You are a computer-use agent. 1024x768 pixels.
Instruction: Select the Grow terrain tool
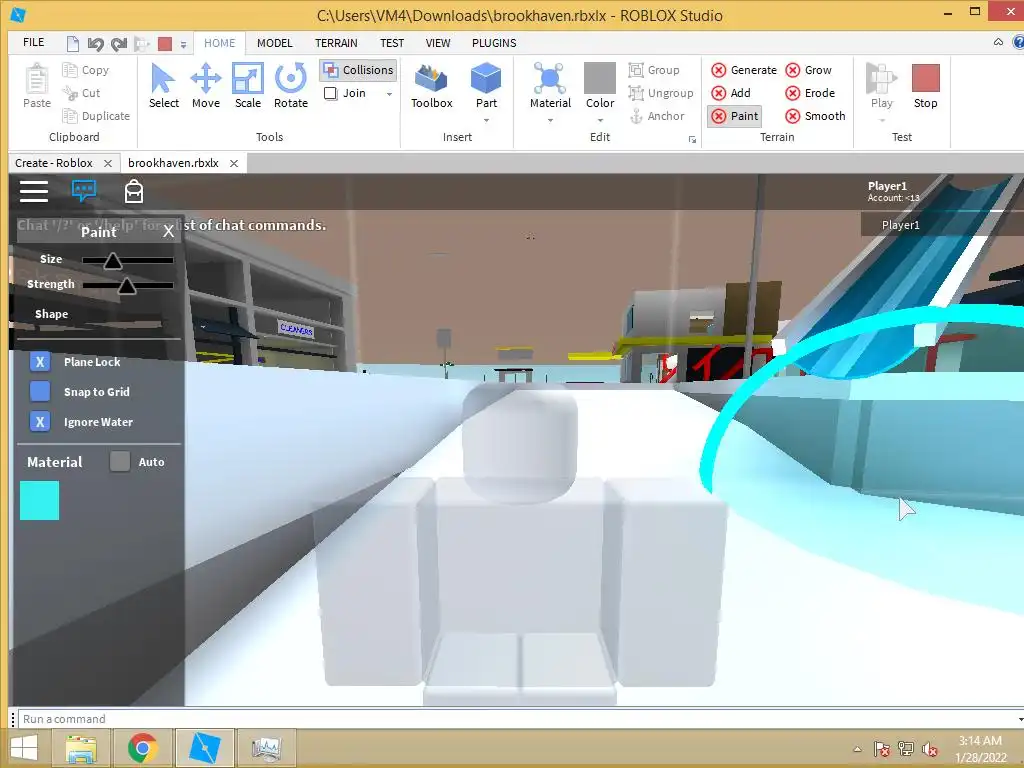(x=808, y=70)
